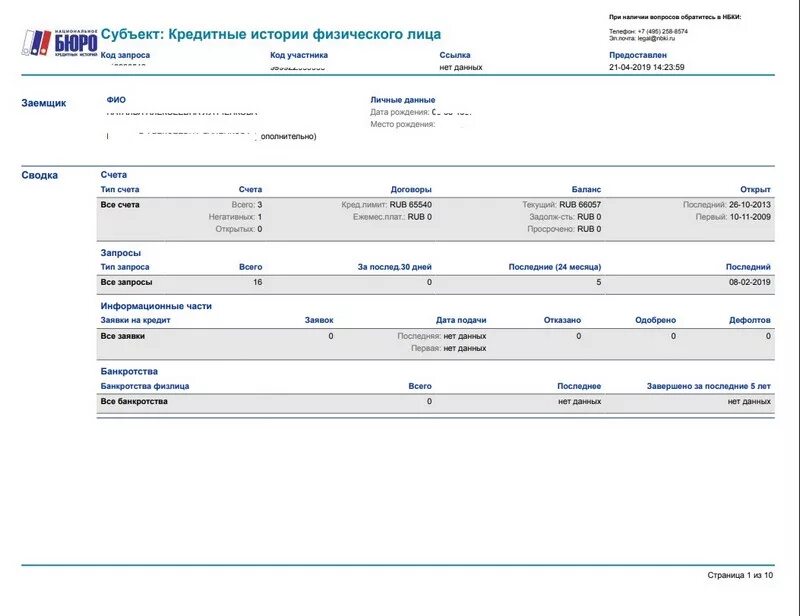The height and width of the screenshot is (616, 800).
Task: Click total requests value 16
Action: (x=258, y=282)
